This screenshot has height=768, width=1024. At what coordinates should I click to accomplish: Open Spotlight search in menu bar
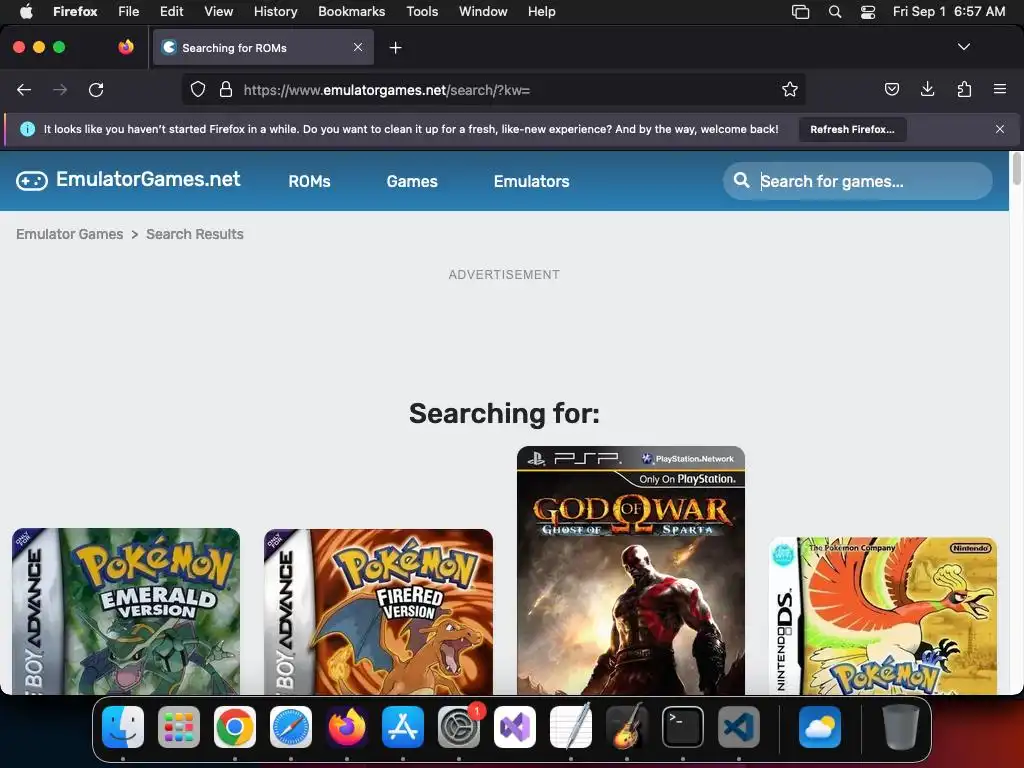pyautogui.click(x=835, y=11)
